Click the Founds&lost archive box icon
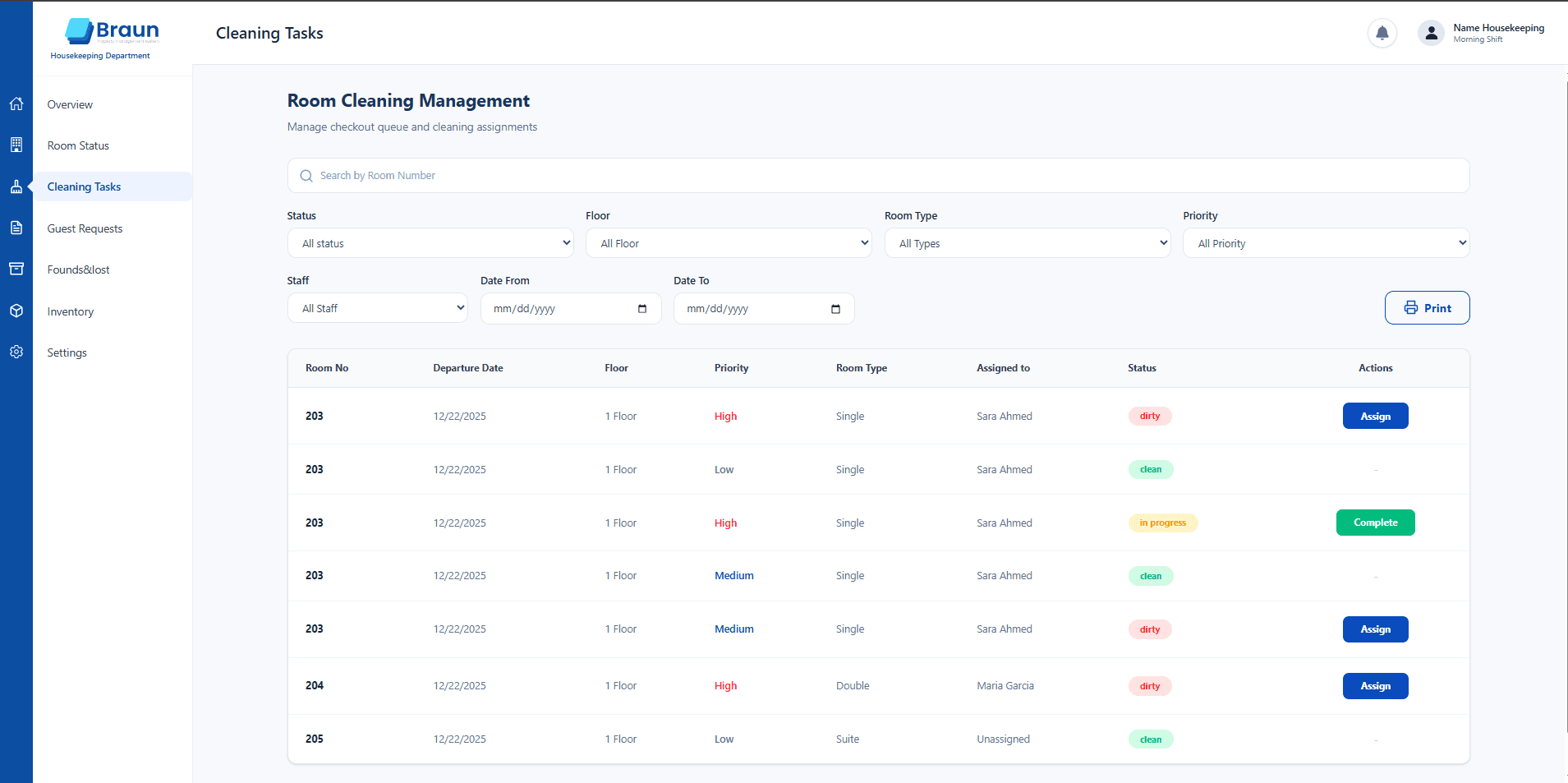The height and width of the screenshot is (783, 1568). click(x=16, y=269)
